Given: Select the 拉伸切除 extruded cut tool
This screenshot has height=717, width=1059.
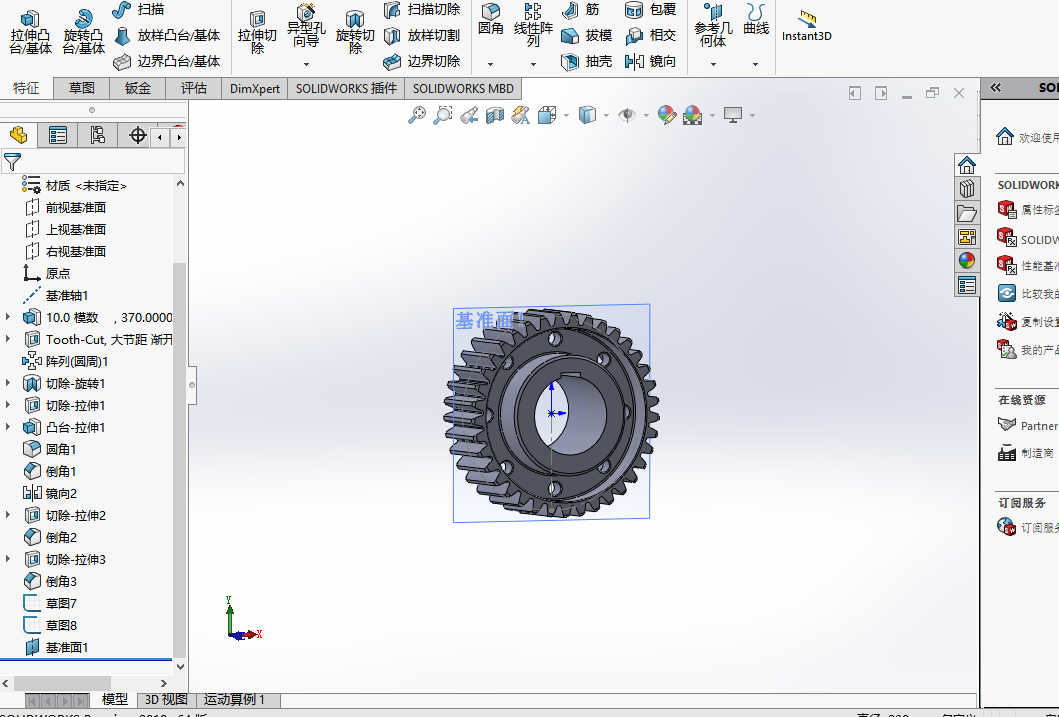Looking at the screenshot, I should (x=257, y=32).
